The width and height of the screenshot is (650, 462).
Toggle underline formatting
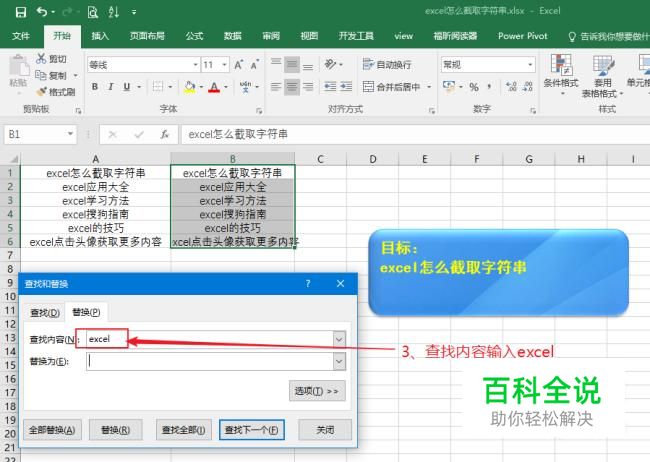[127, 87]
